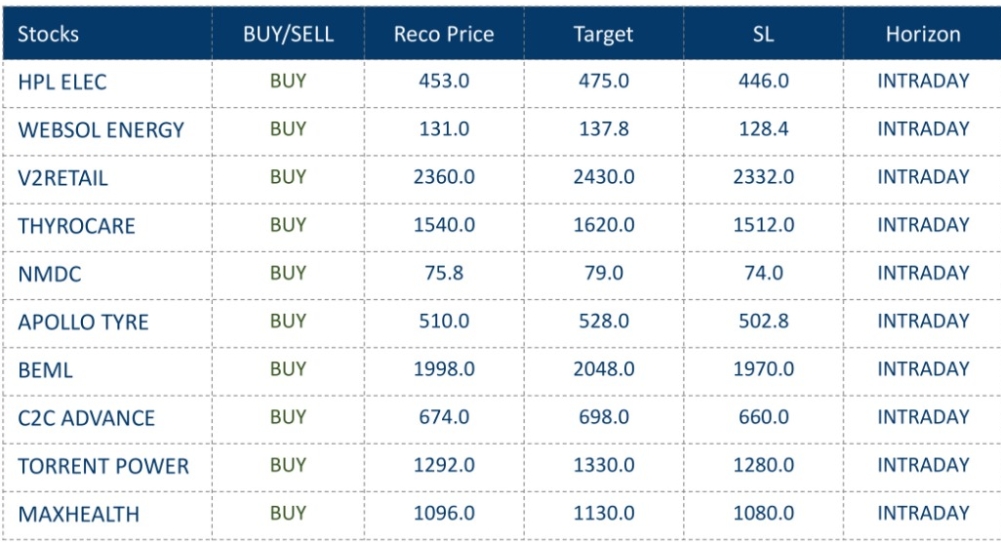Screen dimensions: 1001x543
Task: Click the Horizon column header
Action: [x=922, y=34]
